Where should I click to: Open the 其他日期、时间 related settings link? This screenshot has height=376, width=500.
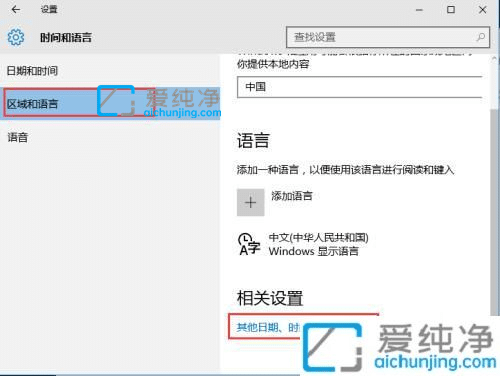(x=268, y=327)
